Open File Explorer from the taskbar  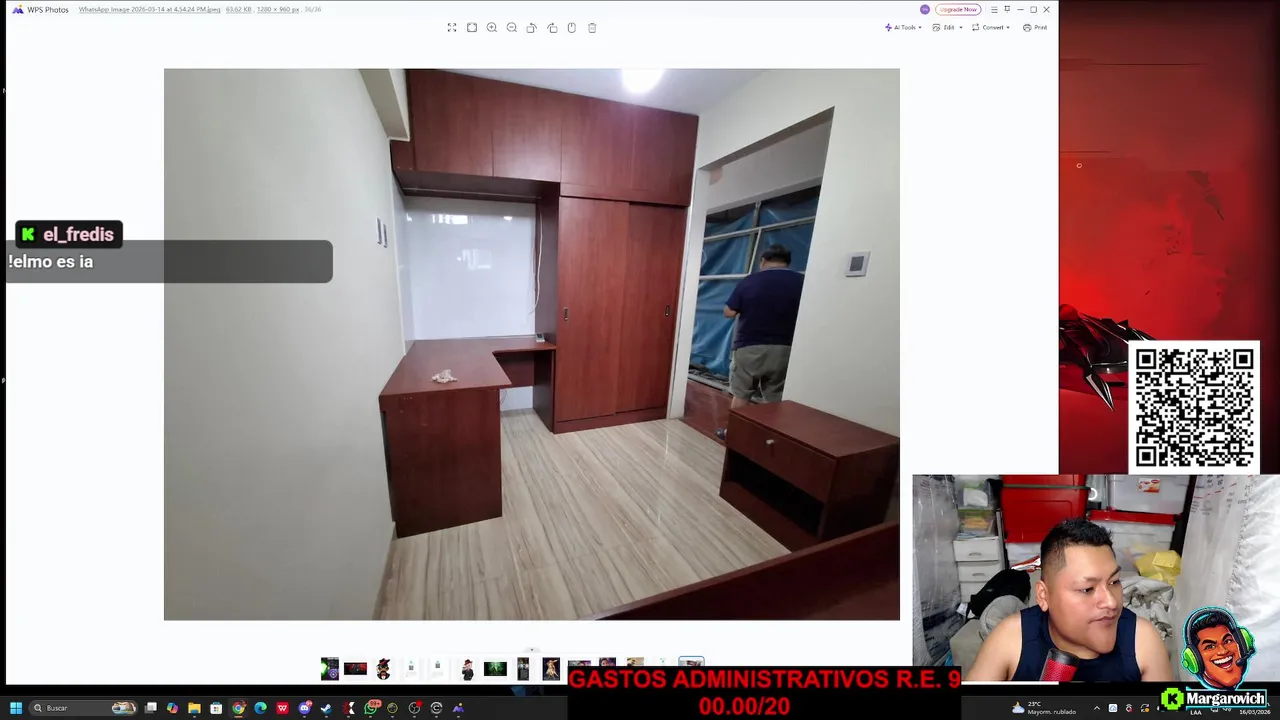[194, 708]
